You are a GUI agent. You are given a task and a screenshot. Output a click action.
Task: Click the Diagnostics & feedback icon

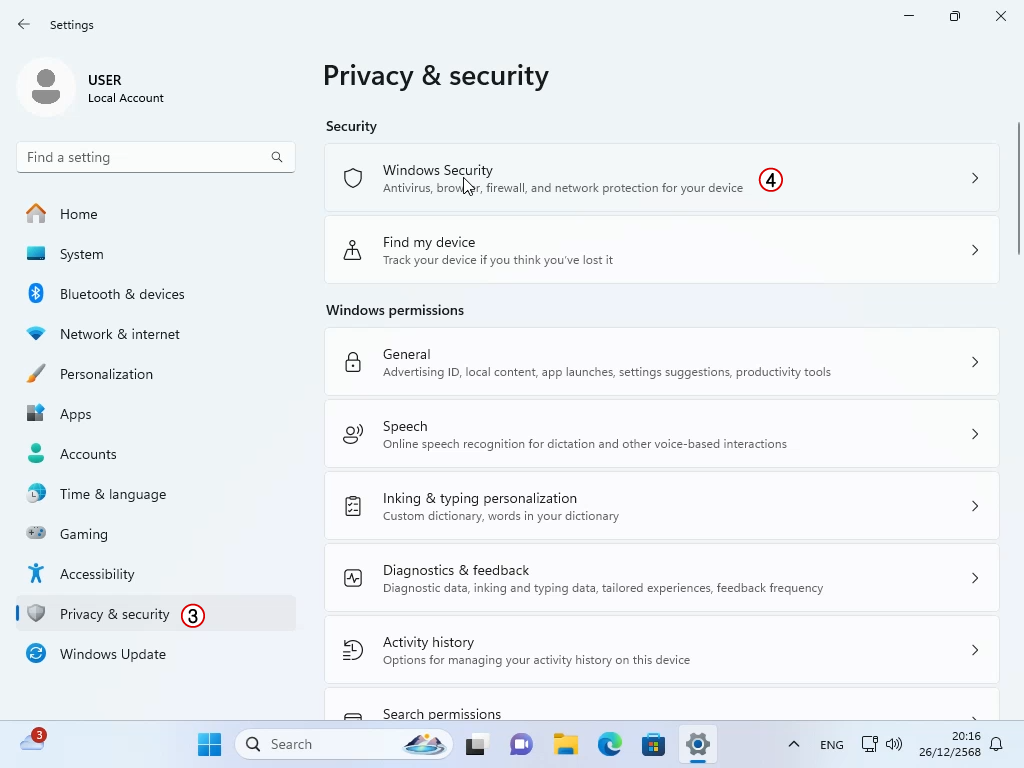[x=353, y=578]
